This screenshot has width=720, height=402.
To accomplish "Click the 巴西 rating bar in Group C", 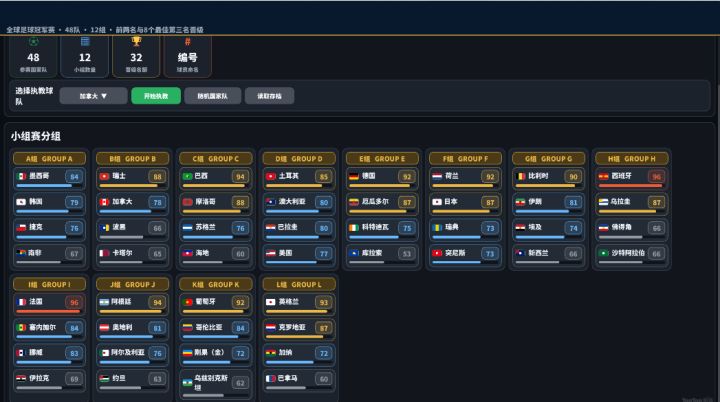I will (x=215, y=186).
